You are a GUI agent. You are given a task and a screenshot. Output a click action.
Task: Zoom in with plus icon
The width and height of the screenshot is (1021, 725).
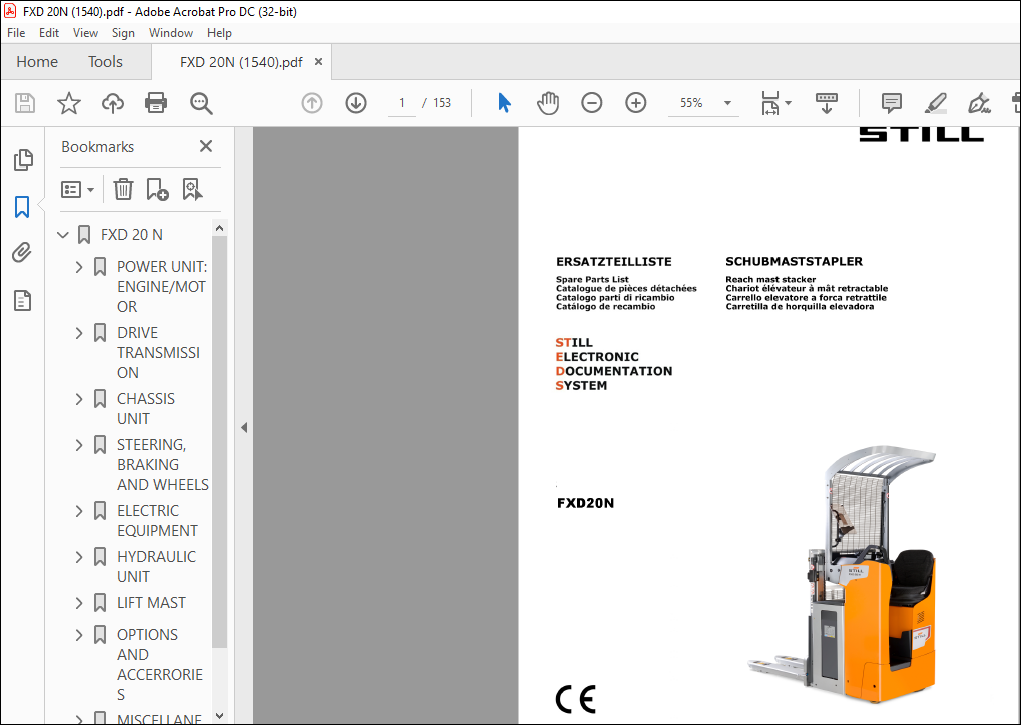(x=636, y=103)
